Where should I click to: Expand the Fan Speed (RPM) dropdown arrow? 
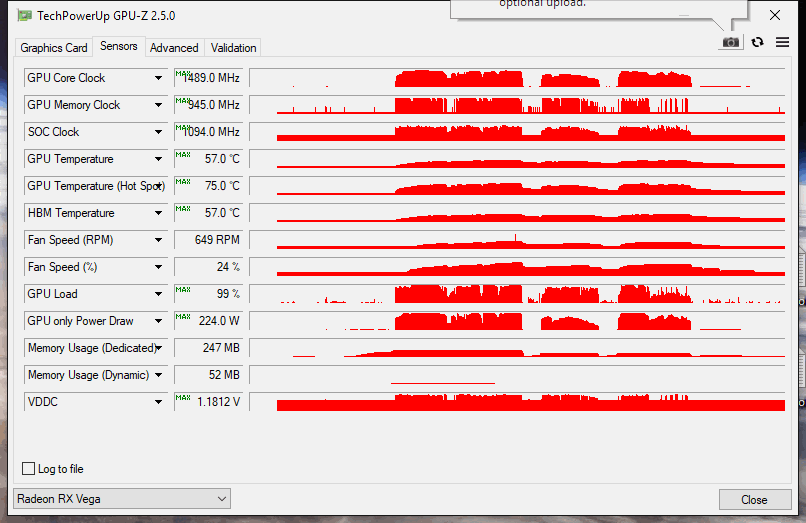coord(158,240)
